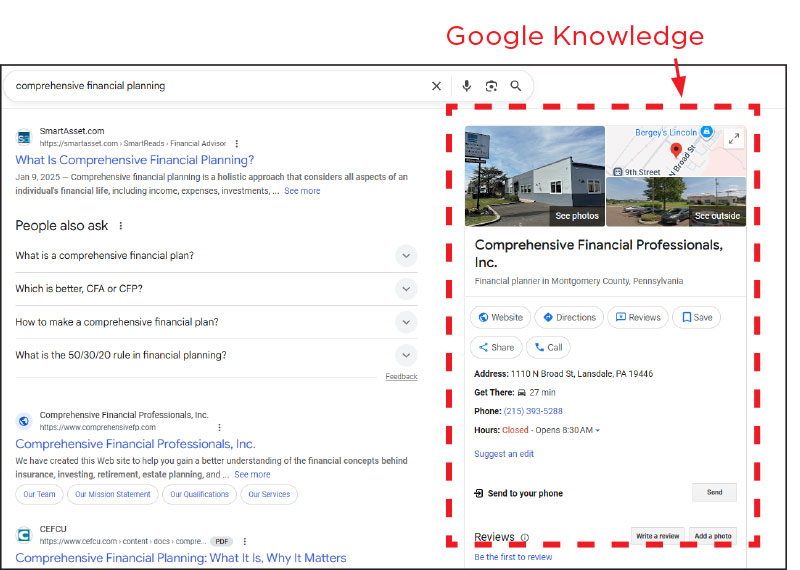Screen dimensions: 800x570
Task: Click See more on SmartAsset snippet
Action: (x=302, y=191)
